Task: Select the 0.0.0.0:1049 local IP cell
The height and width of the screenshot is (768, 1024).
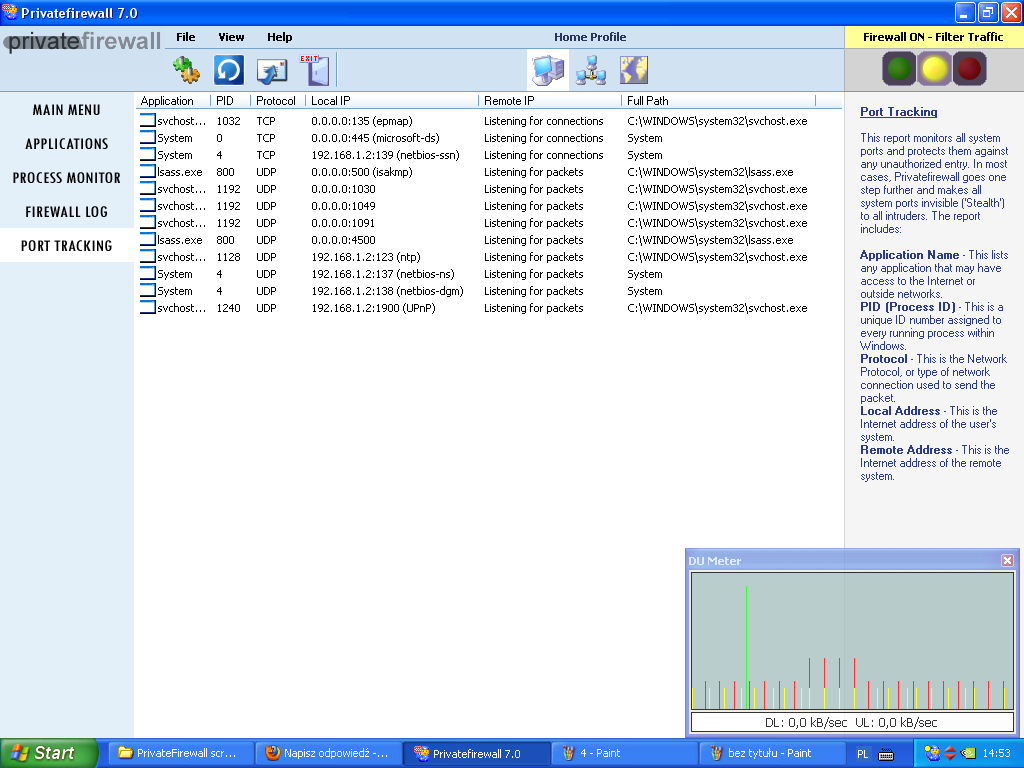Action: pyautogui.click(x=343, y=206)
